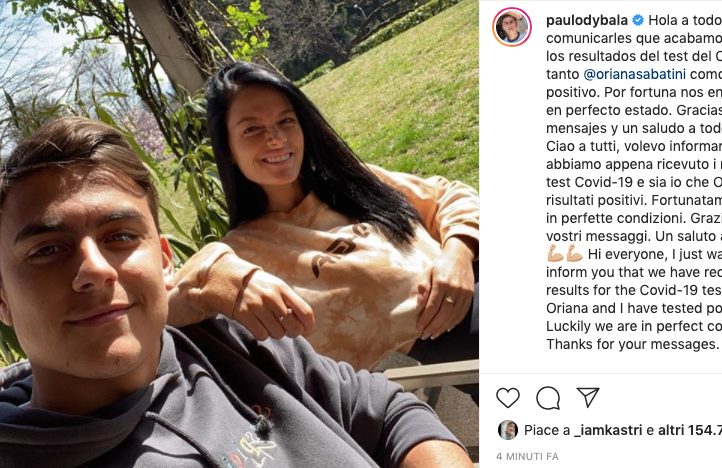Click the 'Ciao a tutti' Italian caption line

click(634, 146)
